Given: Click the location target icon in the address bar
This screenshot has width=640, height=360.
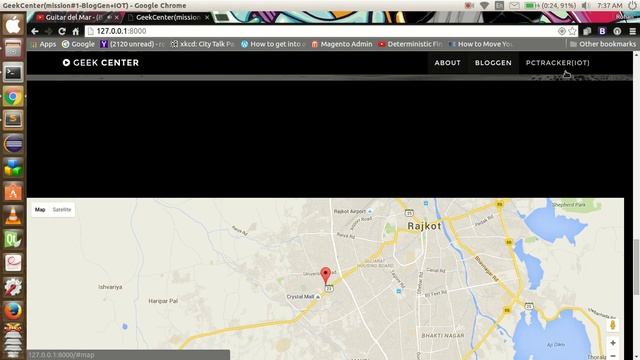Looking at the screenshot, I should (562, 31).
